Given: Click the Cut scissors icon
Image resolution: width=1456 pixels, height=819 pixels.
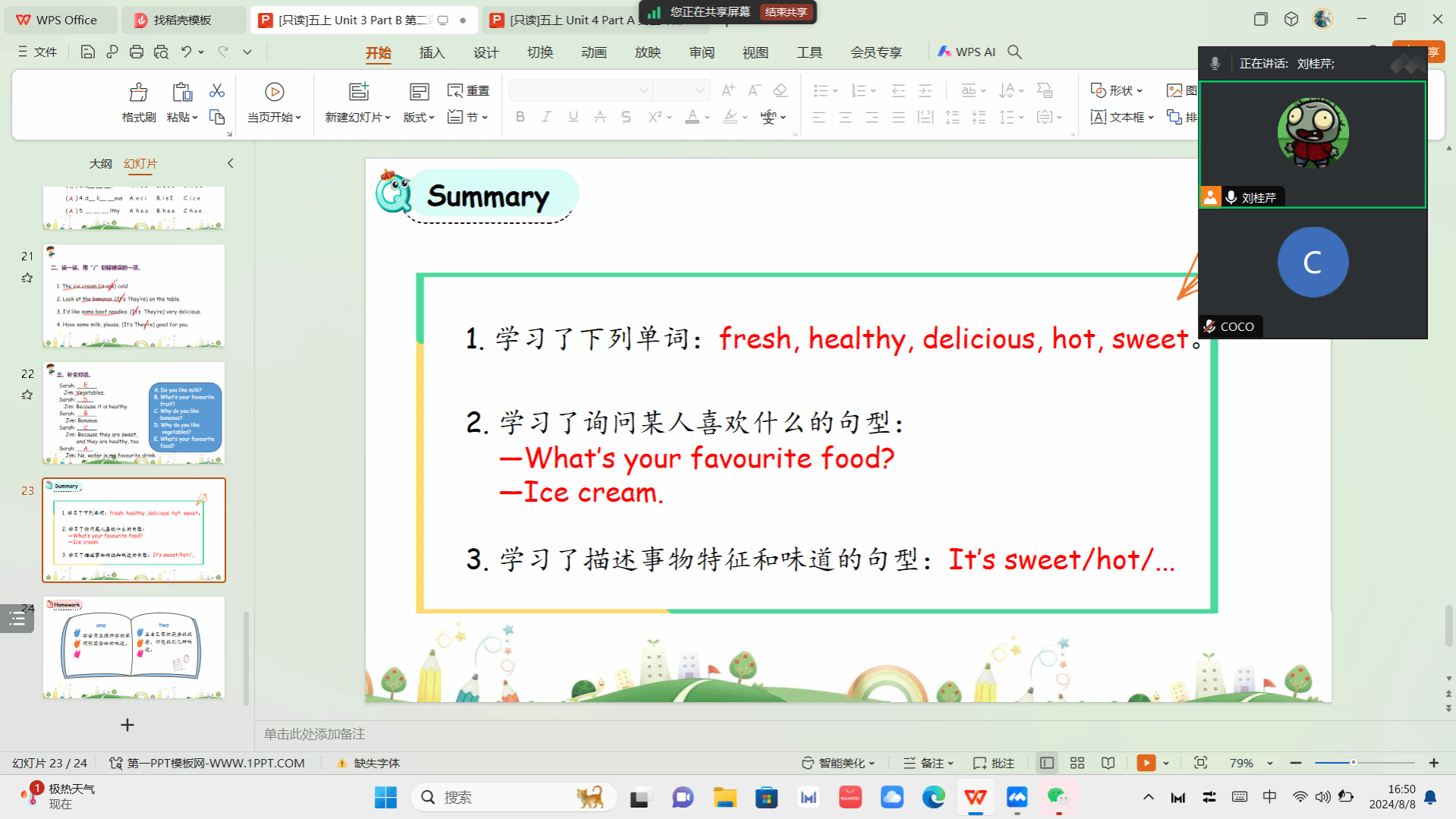Looking at the screenshot, I should (x=217, y=91).
